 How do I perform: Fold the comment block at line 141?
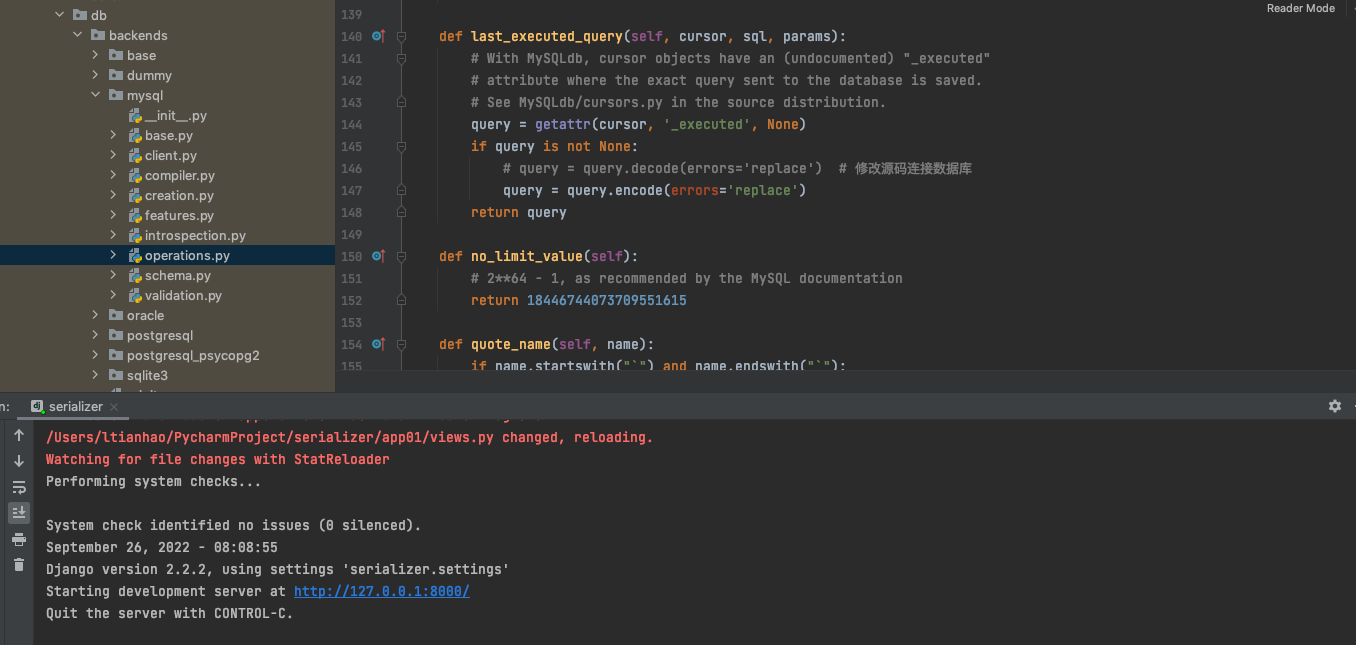(x=401, y=58)
